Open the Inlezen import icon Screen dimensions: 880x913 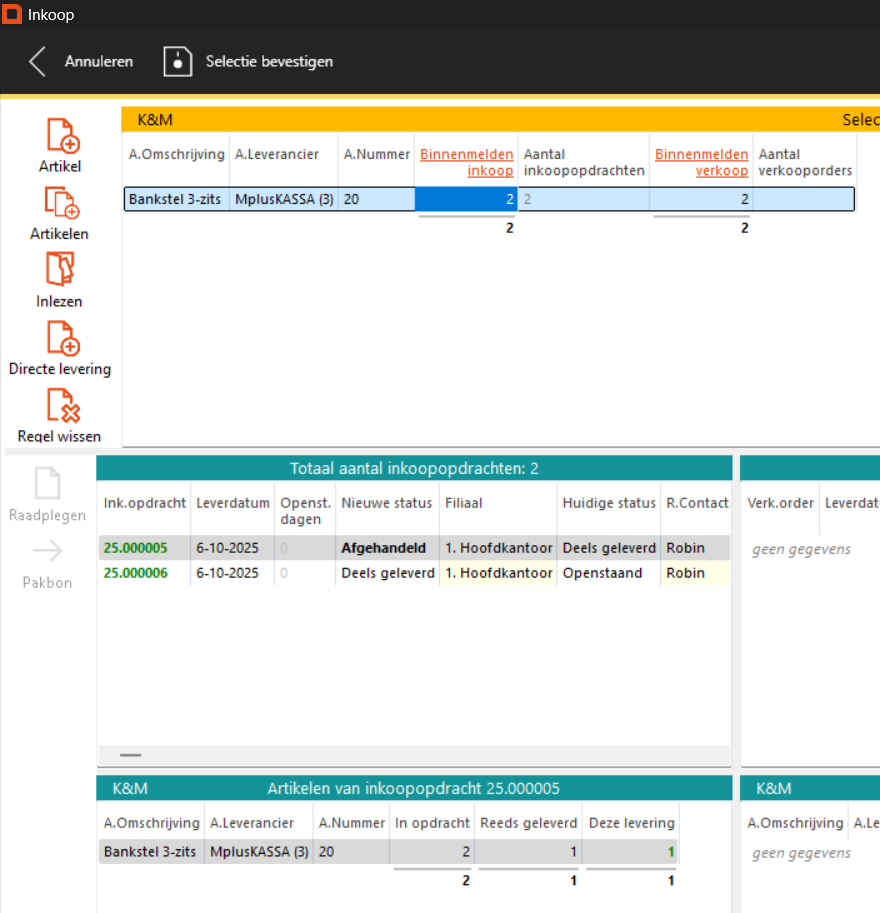click(61, 270)
